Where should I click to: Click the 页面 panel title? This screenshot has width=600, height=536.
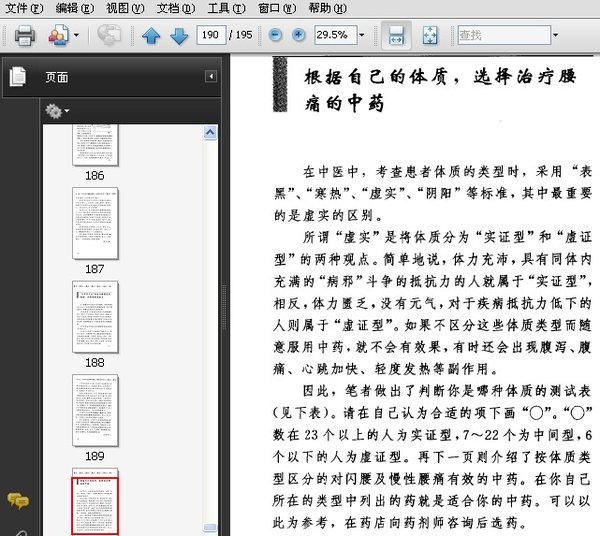click(x=57, y=77)
